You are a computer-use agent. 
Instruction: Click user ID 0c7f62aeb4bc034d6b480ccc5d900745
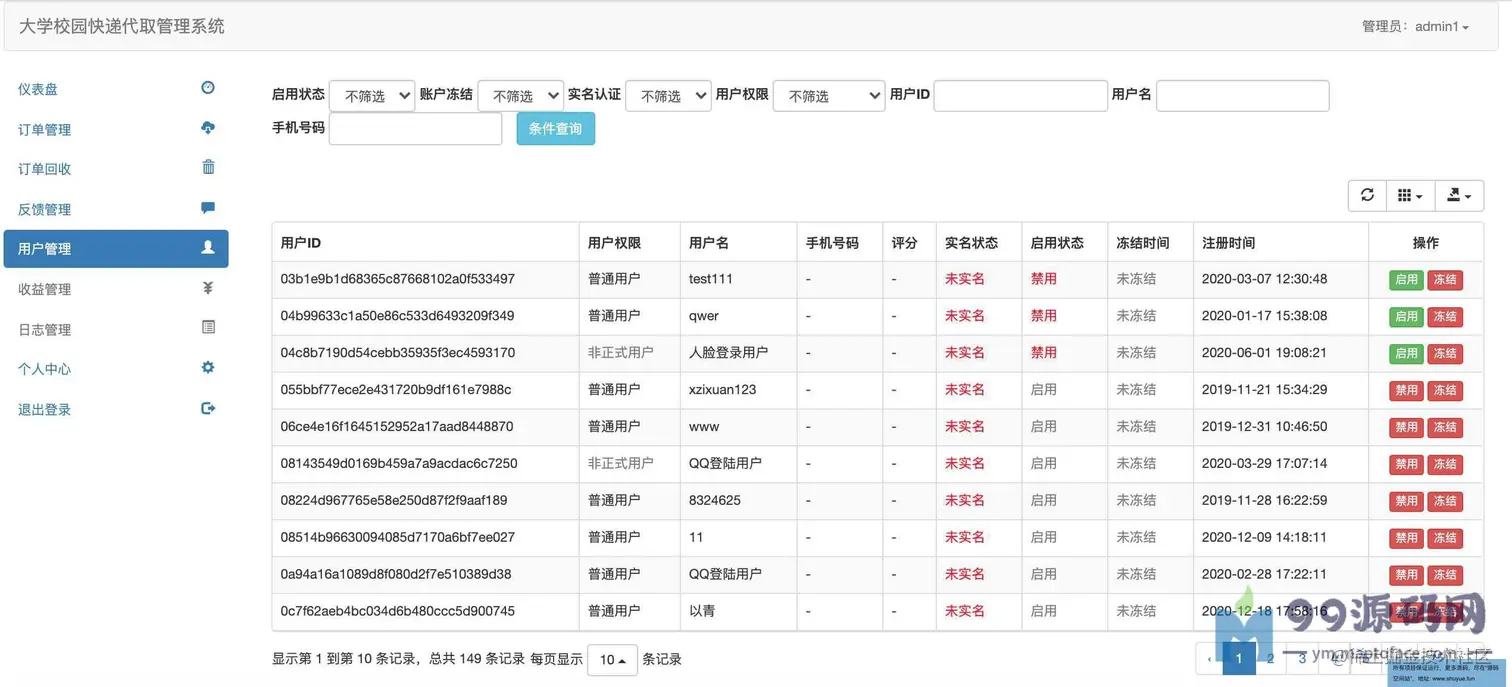point(398,611)
